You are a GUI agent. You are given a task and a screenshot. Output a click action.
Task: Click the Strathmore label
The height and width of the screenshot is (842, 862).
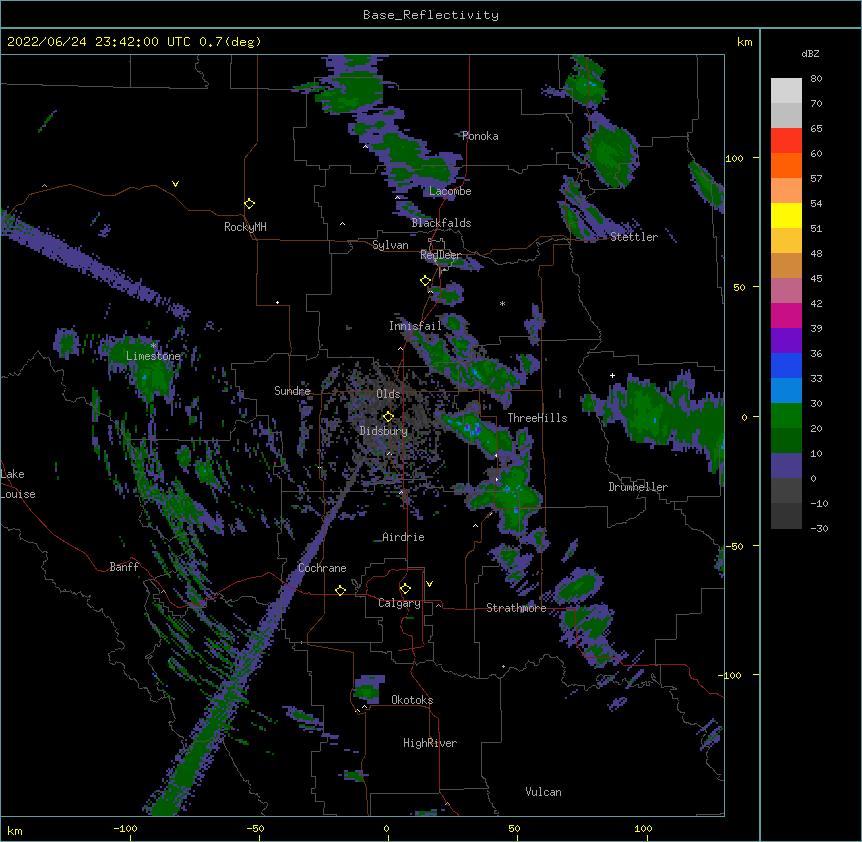tap(516, 608)
